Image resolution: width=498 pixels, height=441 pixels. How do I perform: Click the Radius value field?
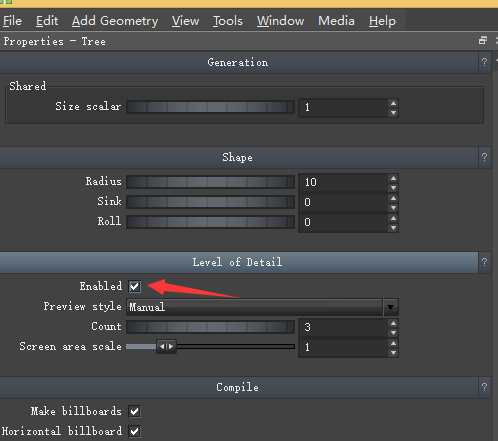pyautogui.click(x=343, y=182)
